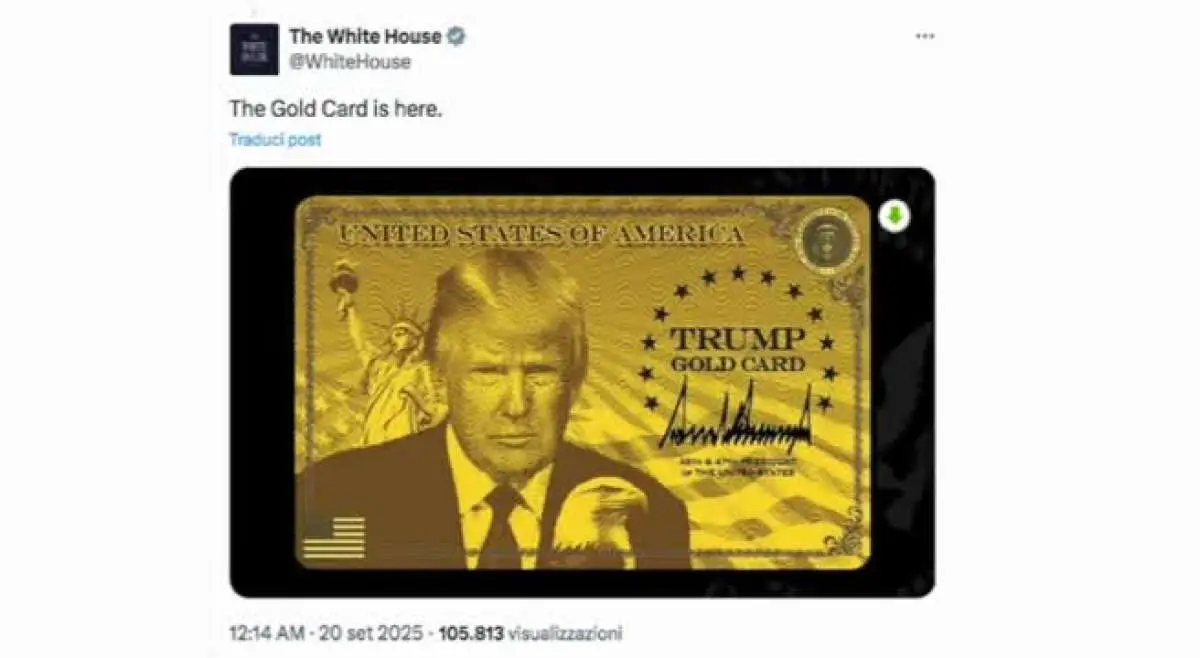Click the blue verified badge
The width and height of the screenshot is (1200, 658).
[456, 37]
